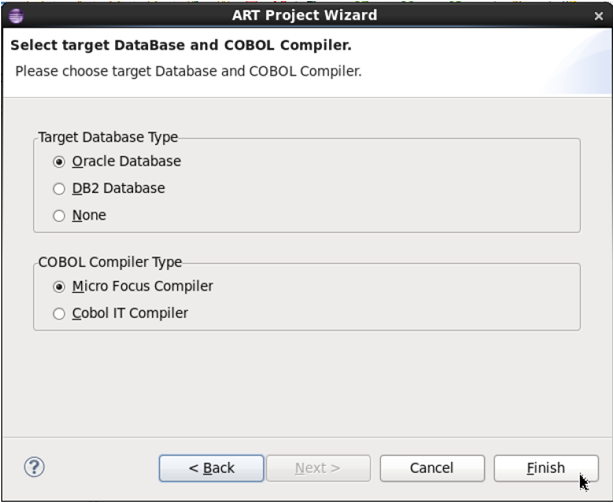The image size is (614, 503).
Task: Open wizard help with the question mark icon
Action: pos(34,467)
